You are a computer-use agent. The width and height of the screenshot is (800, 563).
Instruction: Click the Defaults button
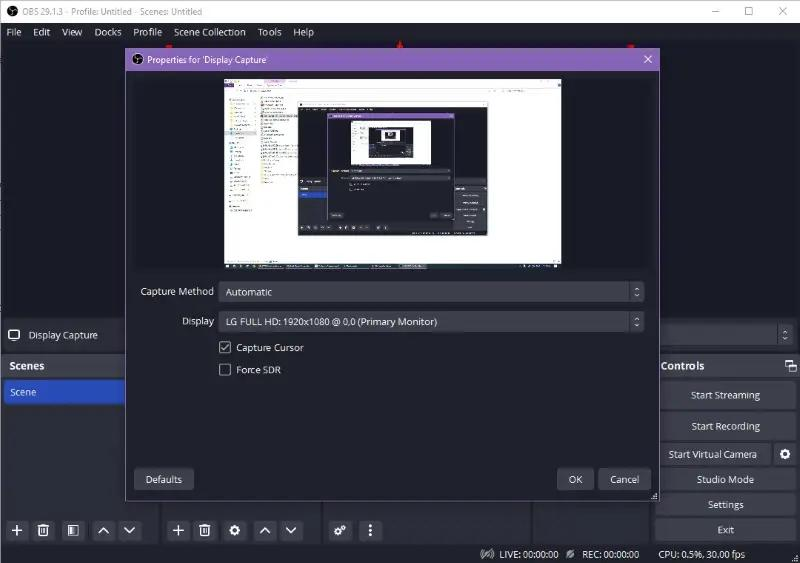point(164,479)
